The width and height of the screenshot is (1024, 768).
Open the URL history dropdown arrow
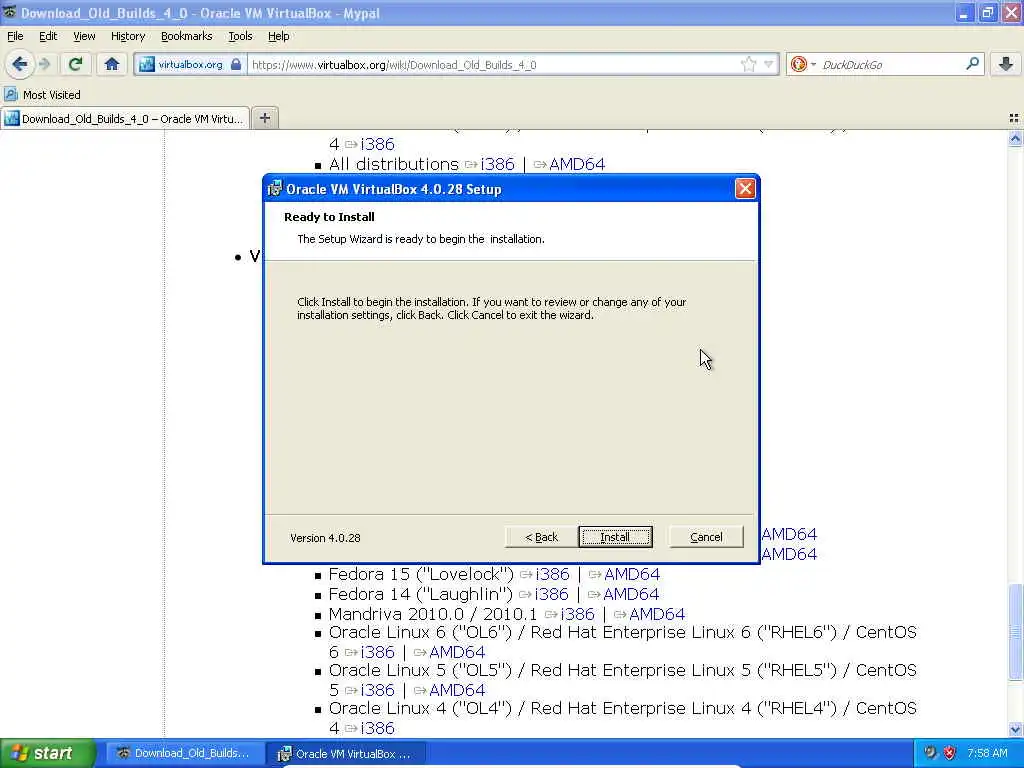[x=769, y=64]
